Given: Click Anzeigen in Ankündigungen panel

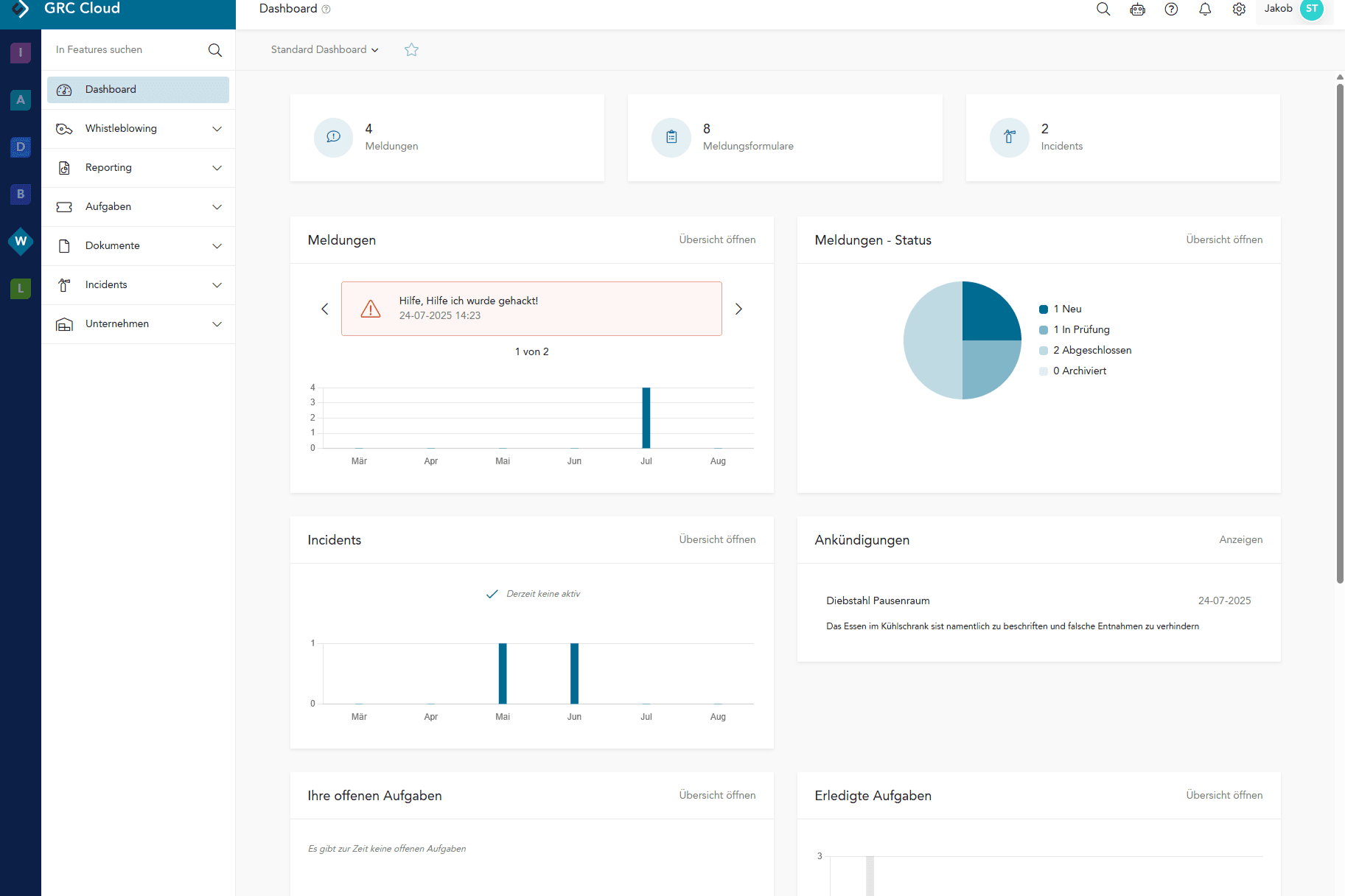Looking at the screenshot, I should pos(1240,539).
